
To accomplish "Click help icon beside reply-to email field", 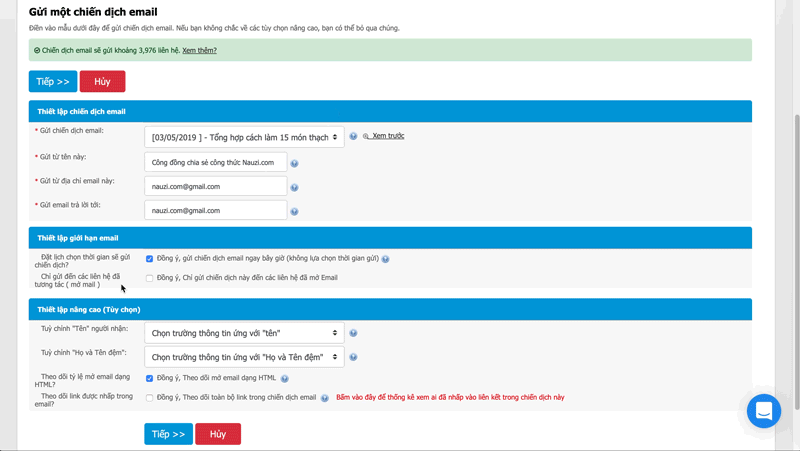I will tap(294, 211).
